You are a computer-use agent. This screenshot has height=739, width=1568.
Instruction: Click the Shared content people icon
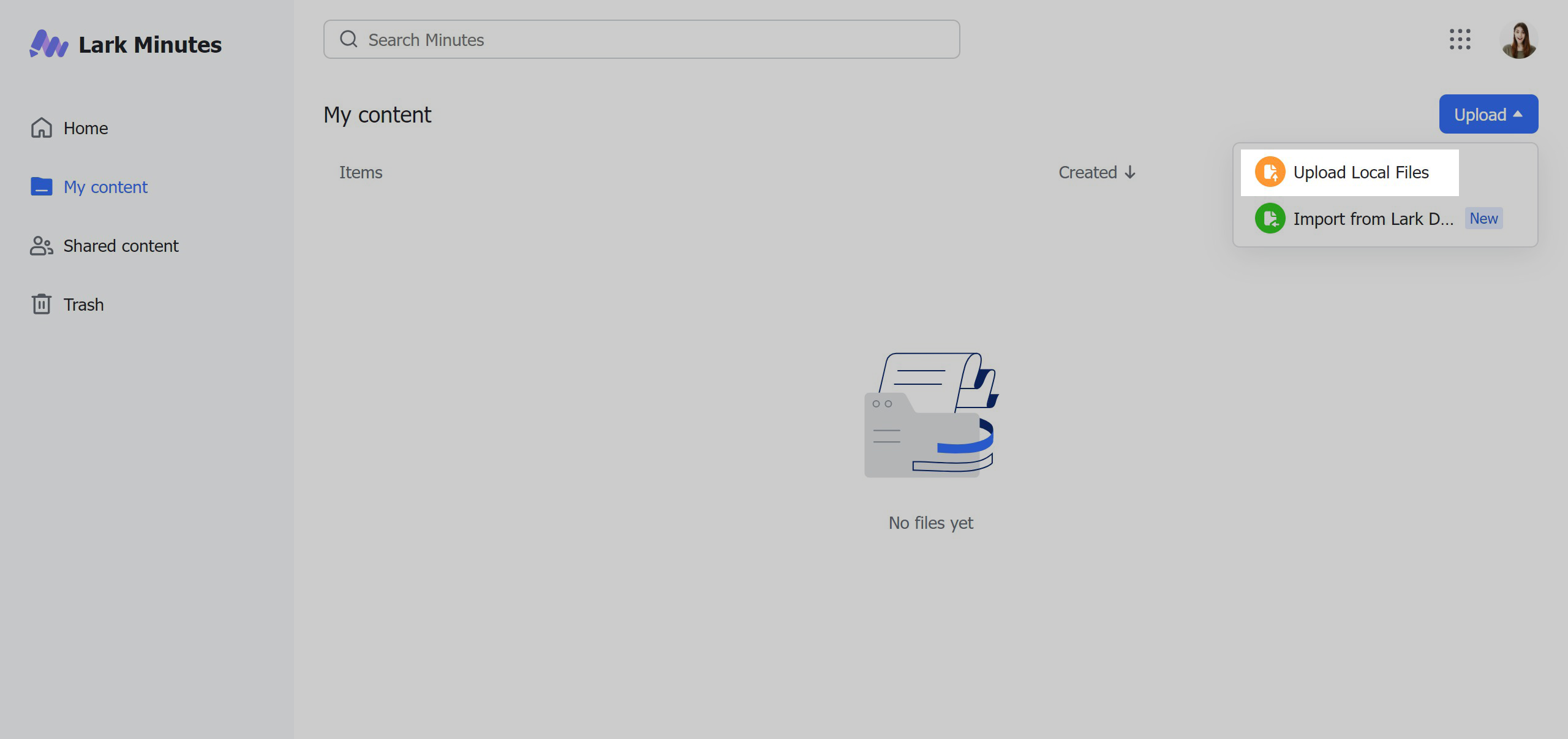[41, 245]
